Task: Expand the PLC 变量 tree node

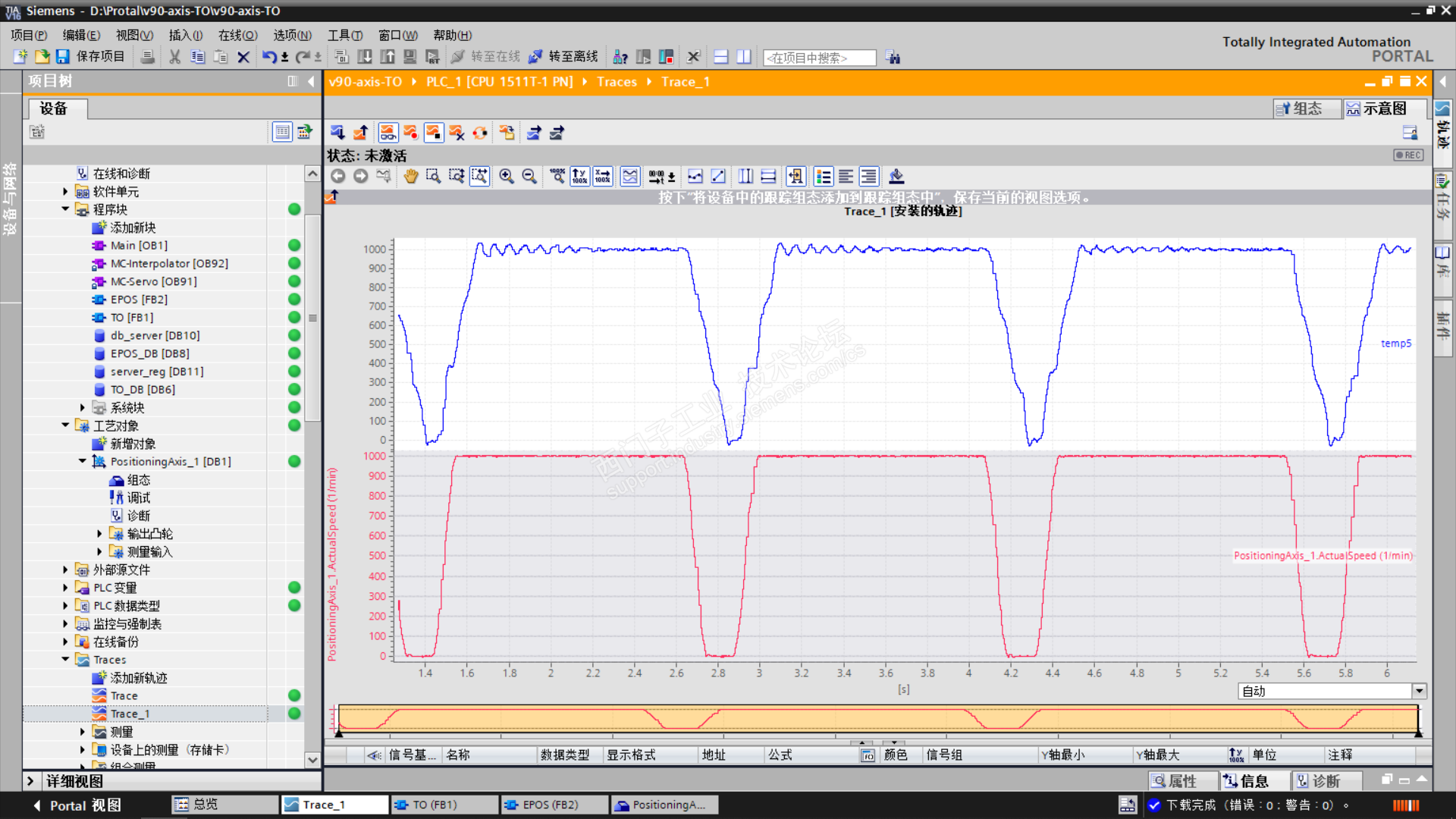Action: pos(65,588)
